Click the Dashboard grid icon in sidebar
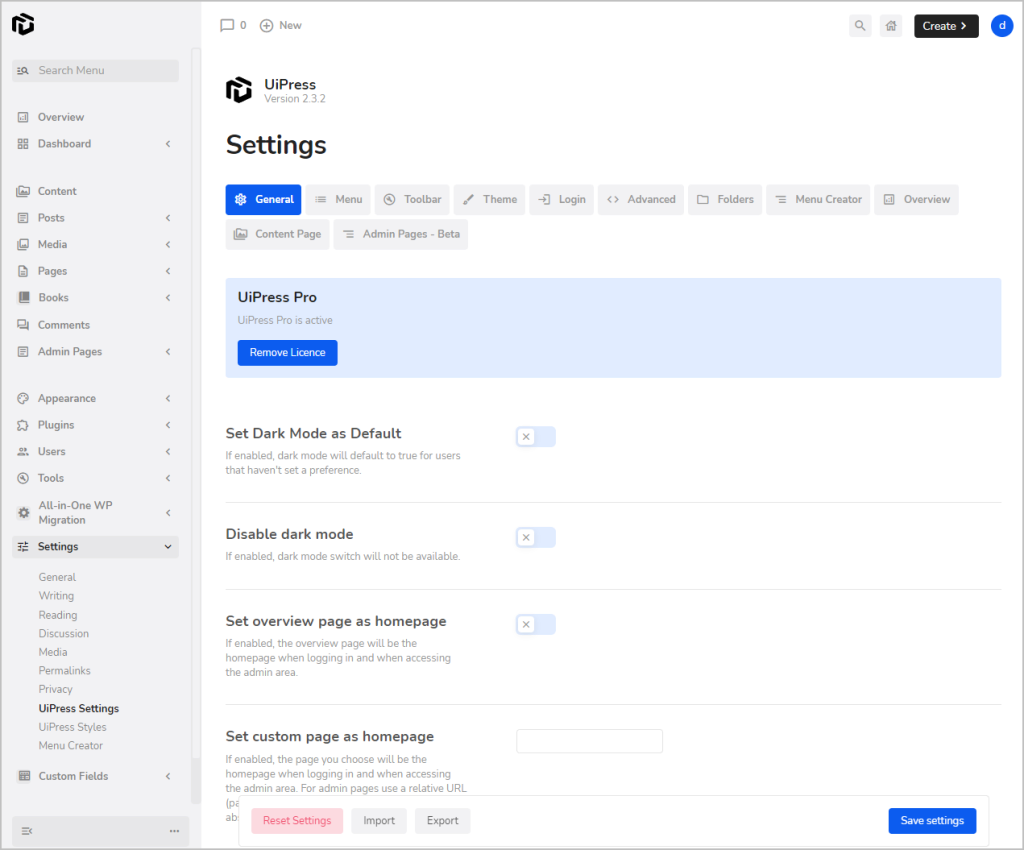The image size is (1024, 850). point(23,144)
